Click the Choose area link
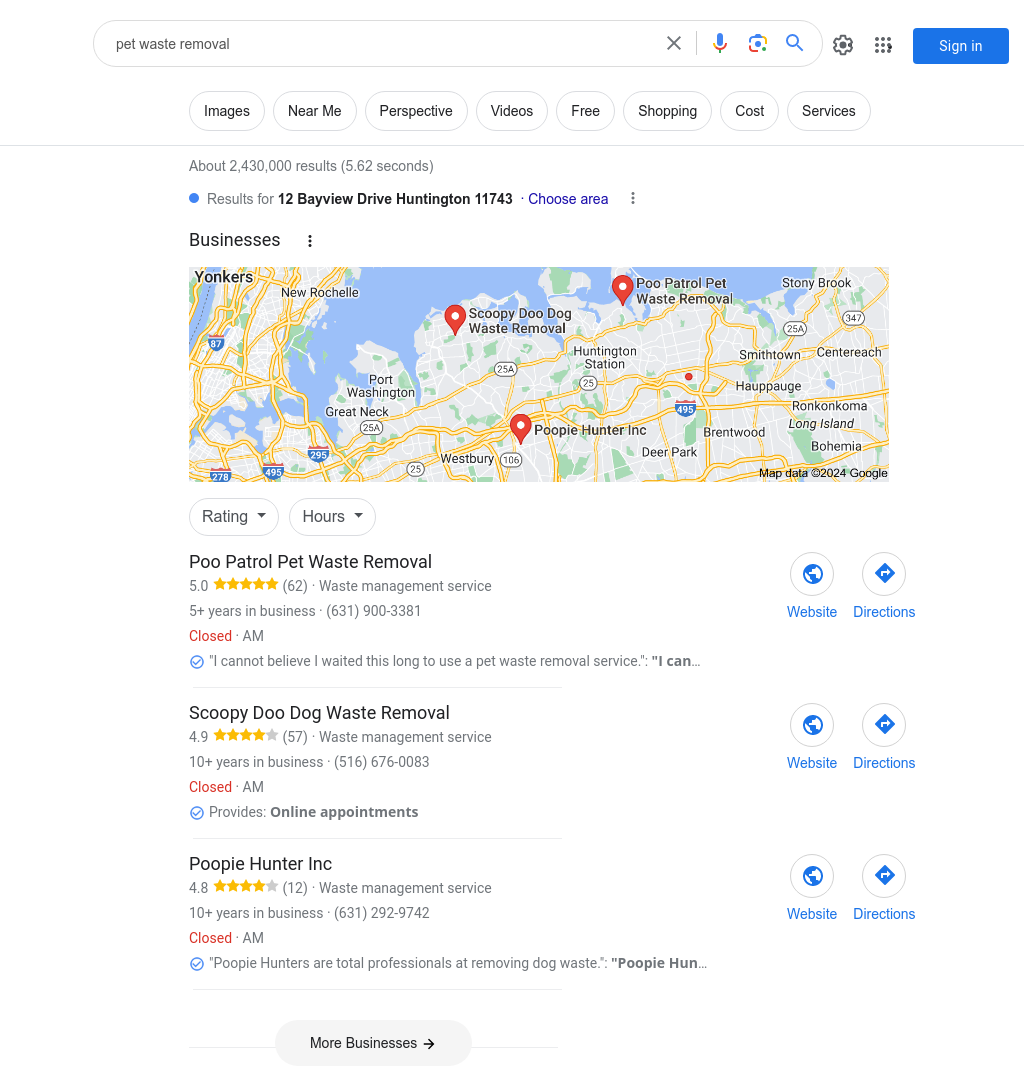 tap(568, 199)
